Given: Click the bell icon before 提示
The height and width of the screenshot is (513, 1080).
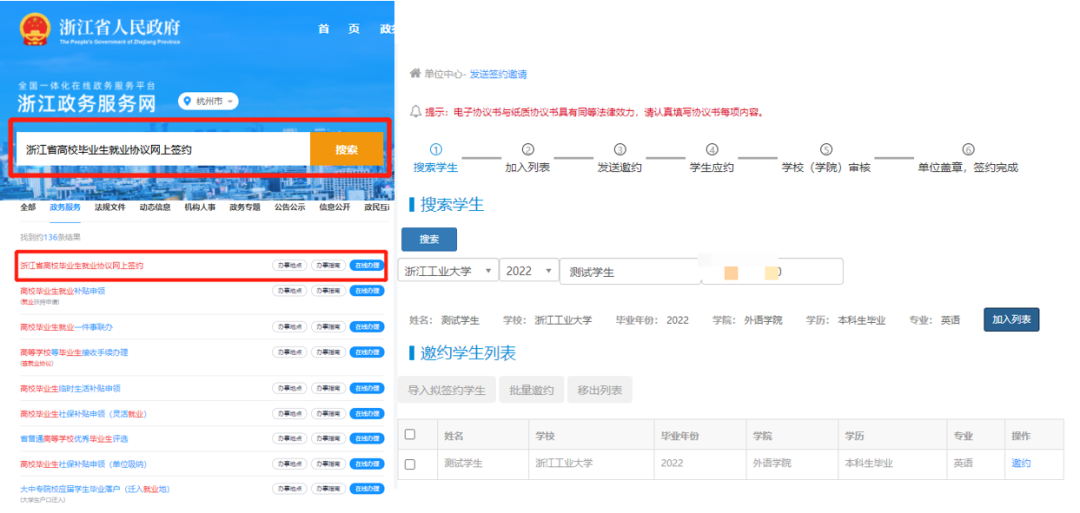Looking at the screenshot, I should (x=415, y=112).
